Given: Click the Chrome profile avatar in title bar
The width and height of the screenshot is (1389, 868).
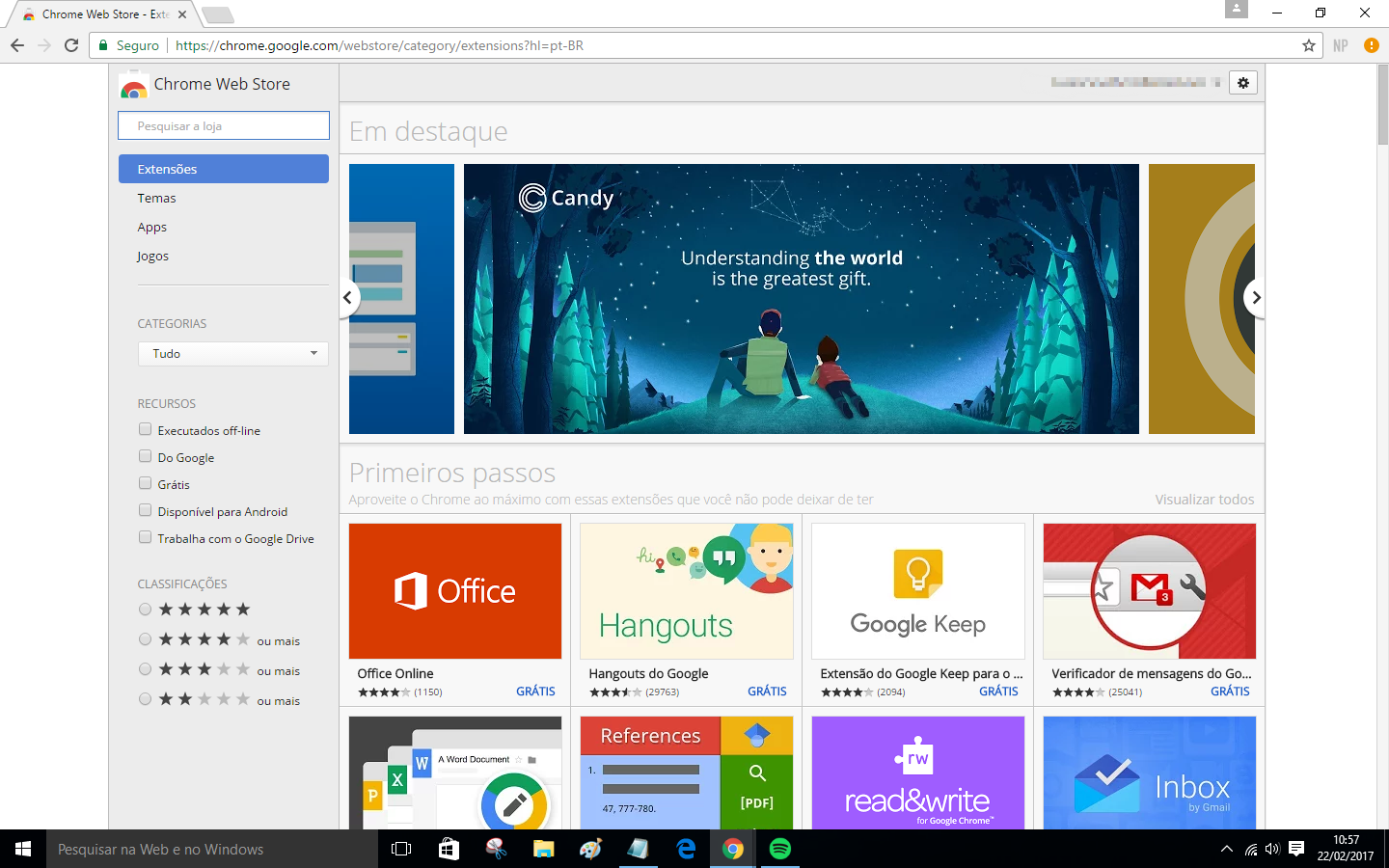Looking at the screenshot, I should 1237,9.
